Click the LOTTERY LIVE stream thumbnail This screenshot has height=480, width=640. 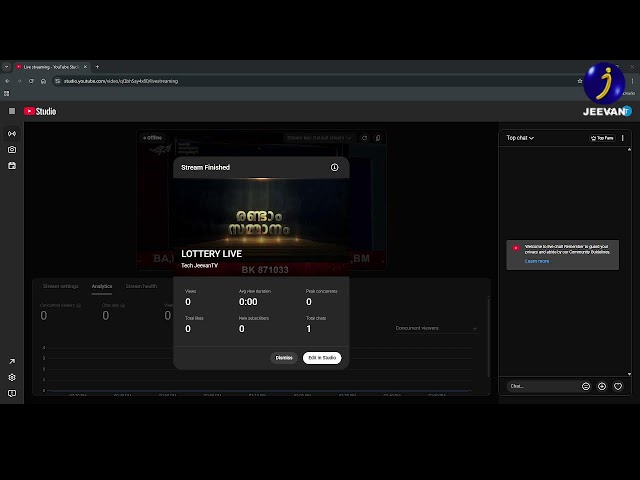point(261,228)
